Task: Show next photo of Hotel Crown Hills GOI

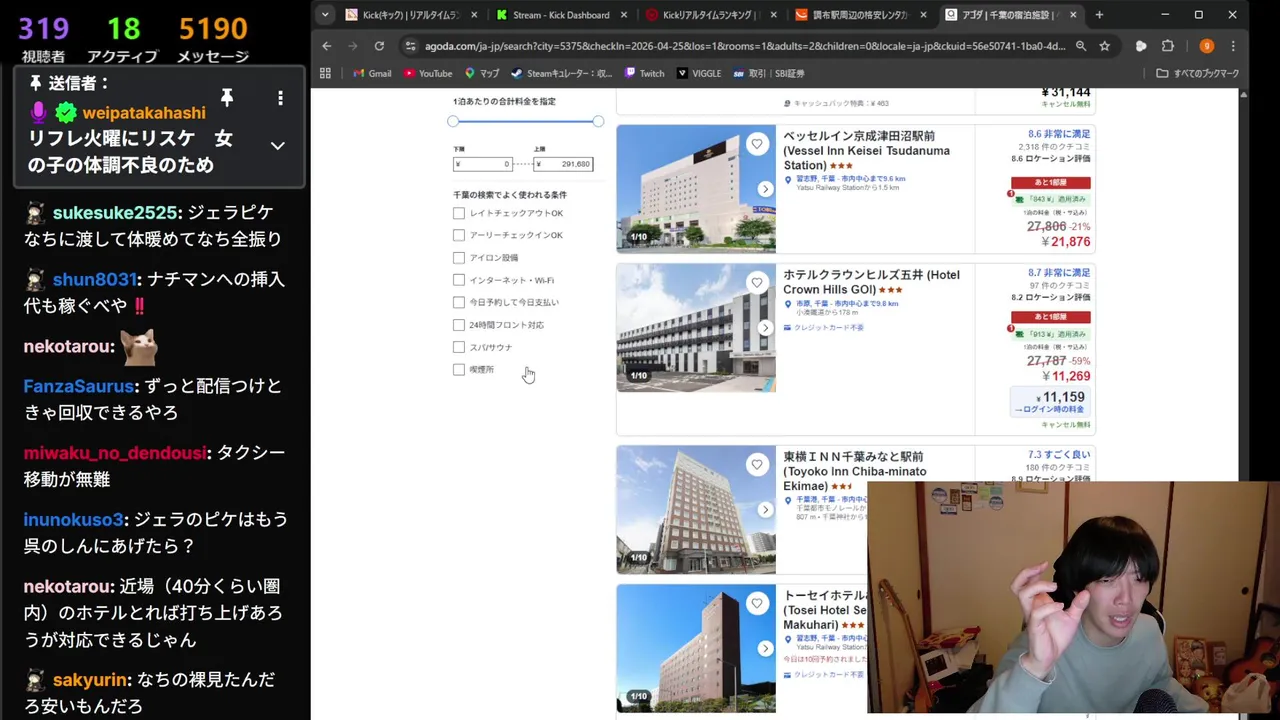Action: 765,328
